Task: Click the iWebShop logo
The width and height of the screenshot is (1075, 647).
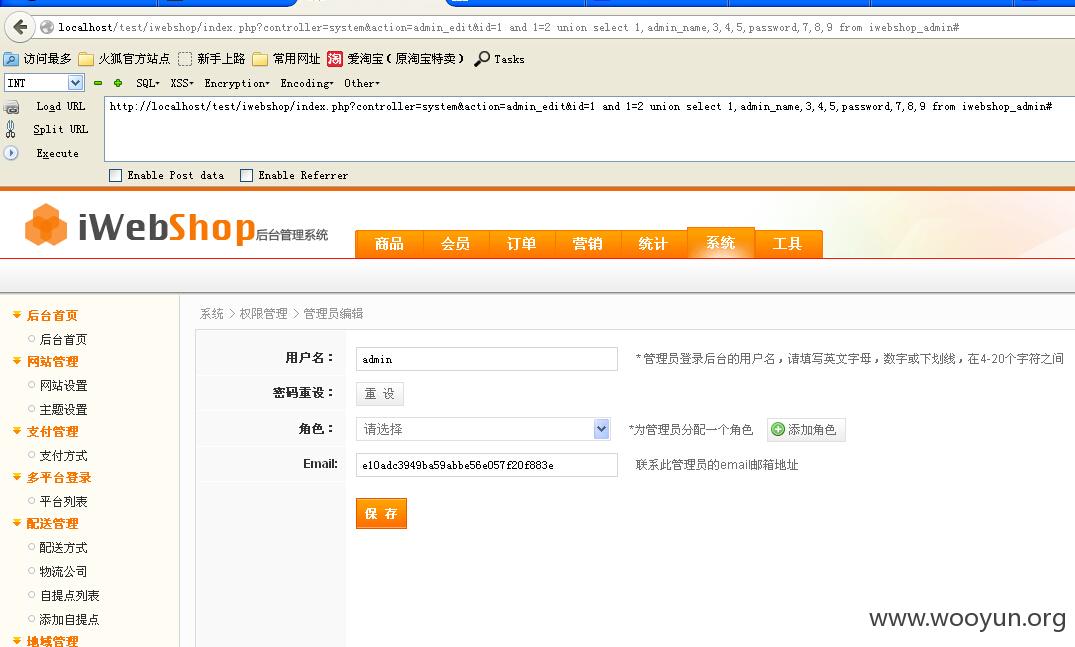Action: point(176,226)
